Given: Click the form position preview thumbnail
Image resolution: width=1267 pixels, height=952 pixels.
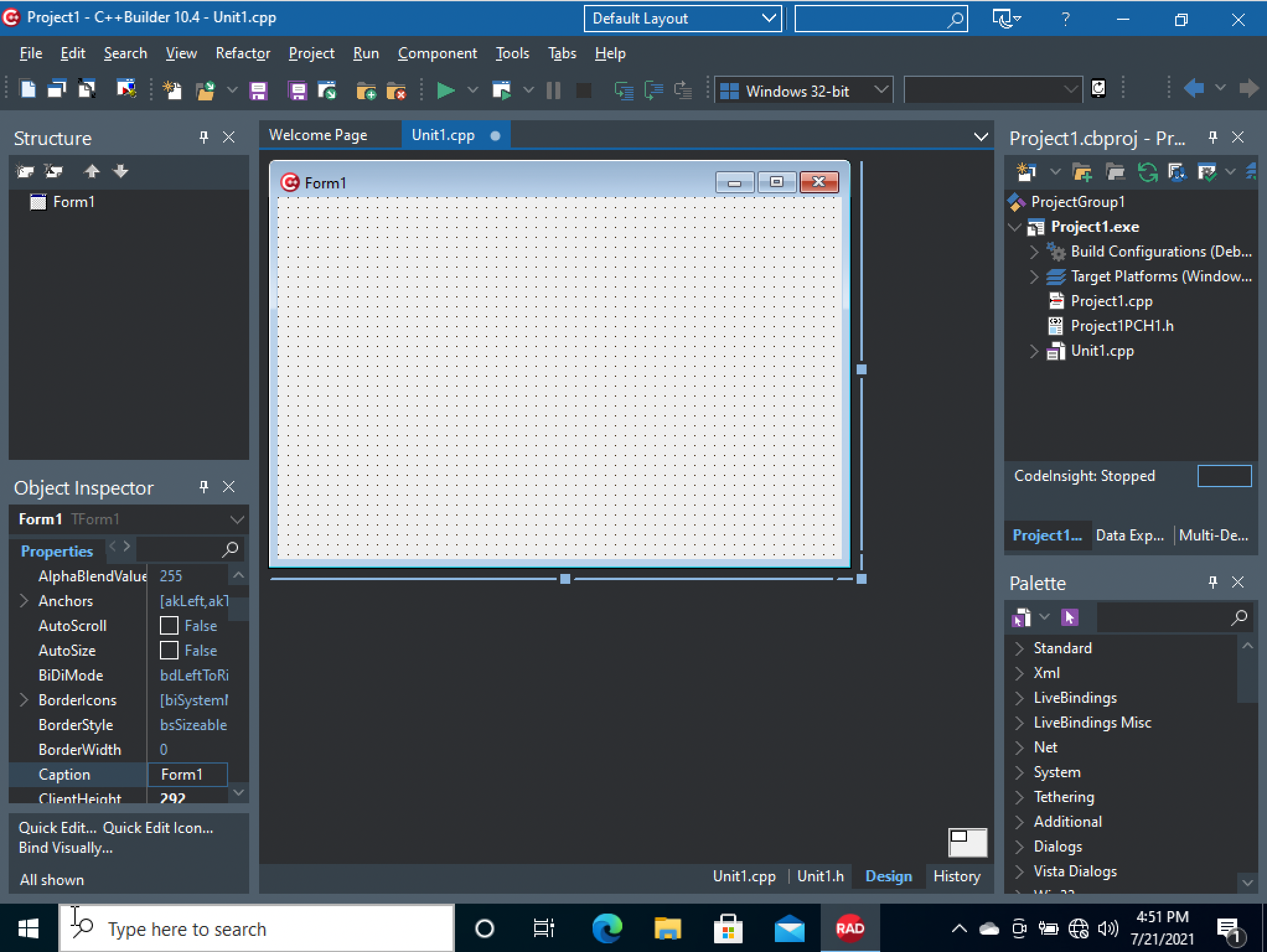Looking at the screenshot, I should click(968, 843).
